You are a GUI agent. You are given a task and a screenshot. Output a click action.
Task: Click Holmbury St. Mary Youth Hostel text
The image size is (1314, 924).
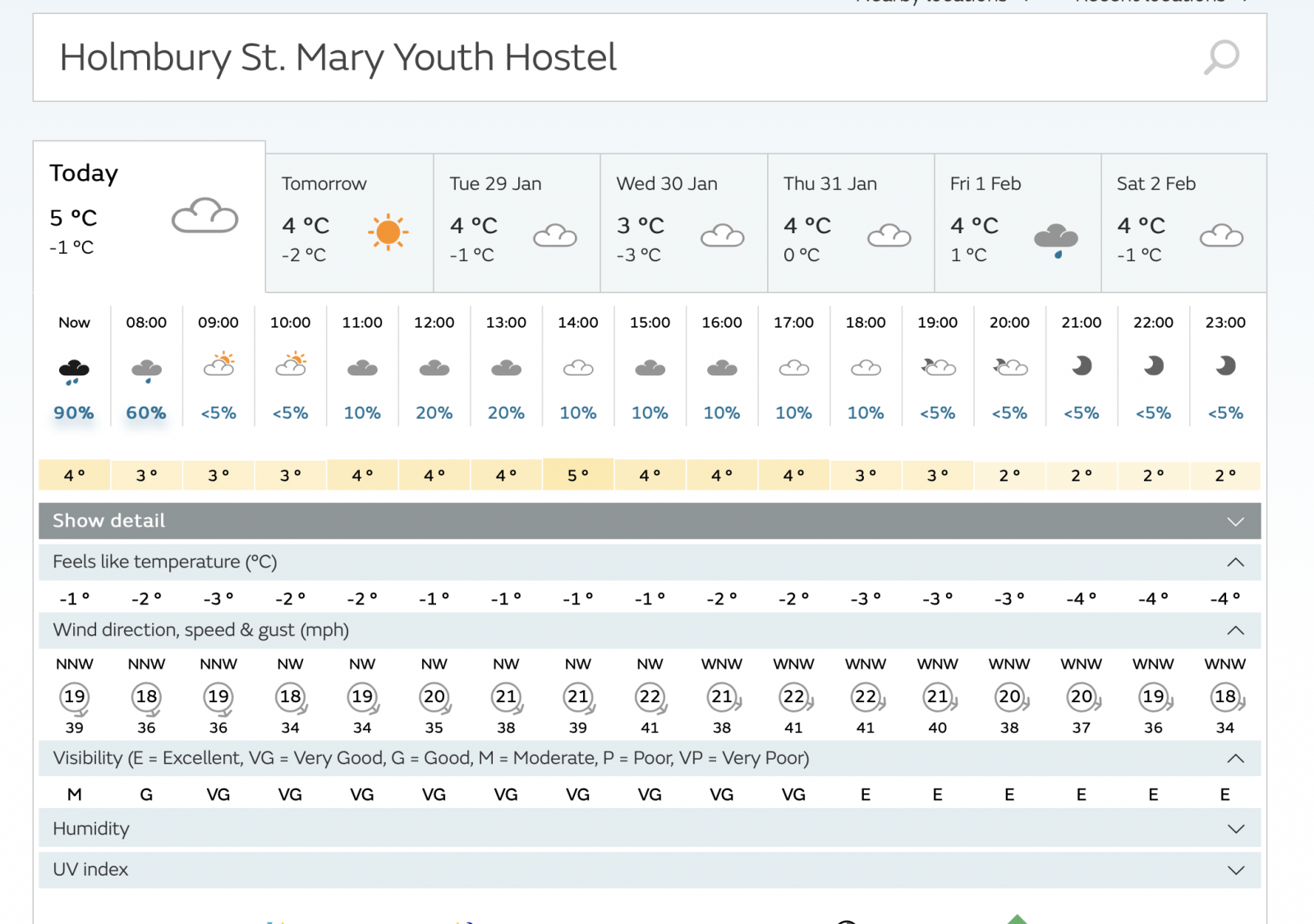click(338, 57)
